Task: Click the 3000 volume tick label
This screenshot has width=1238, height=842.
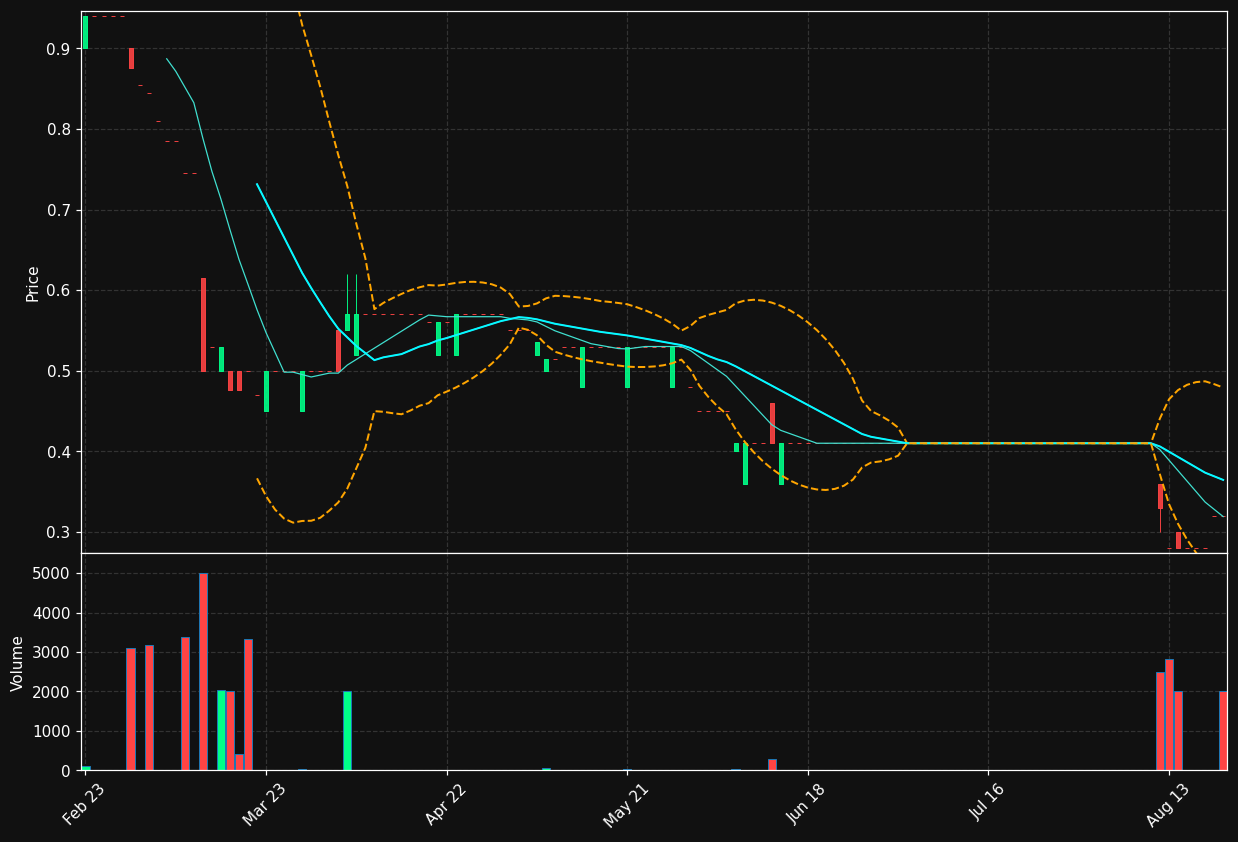Action: coord(52,653)
